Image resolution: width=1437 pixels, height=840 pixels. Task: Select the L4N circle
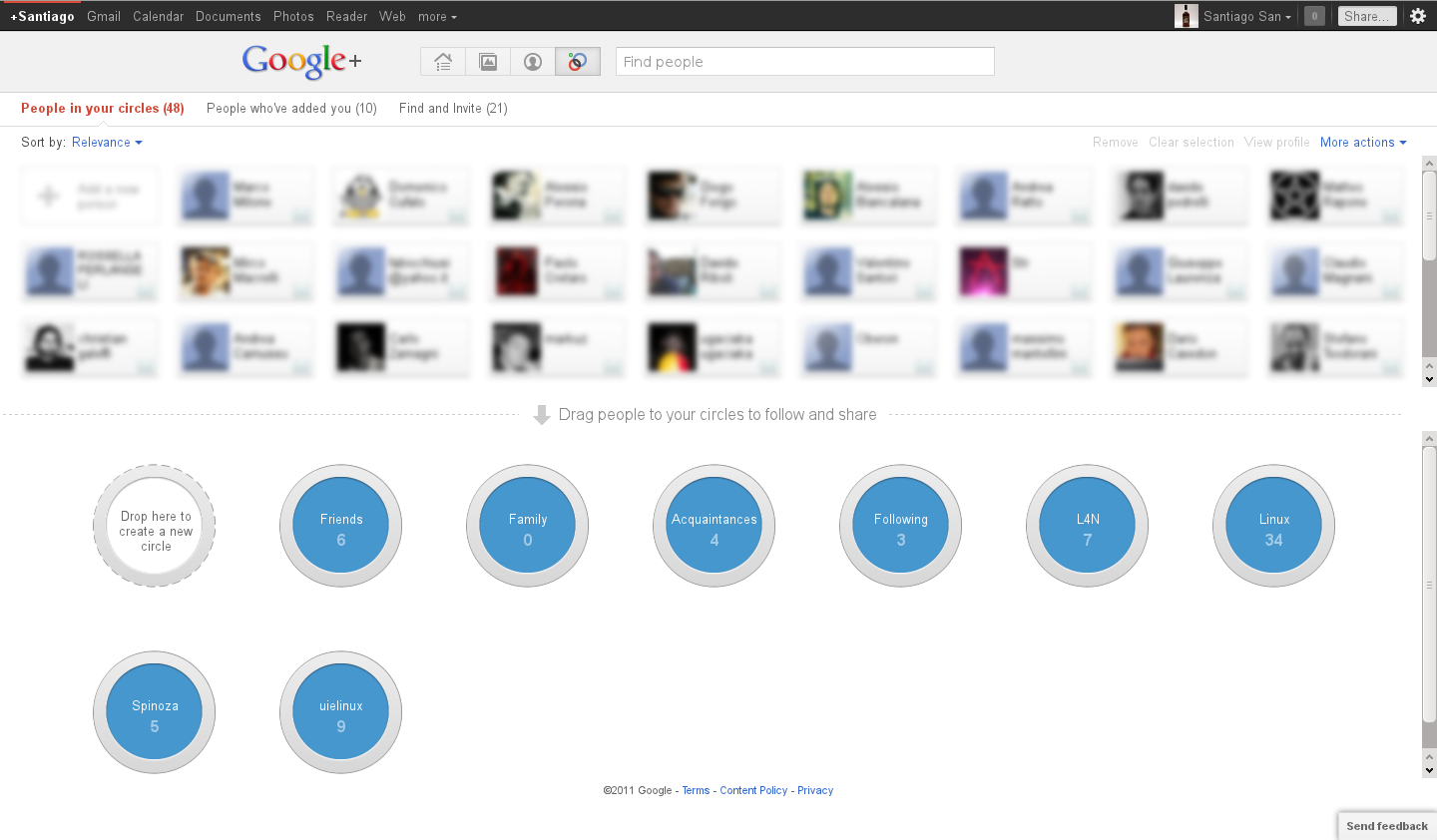(1088, 526)
